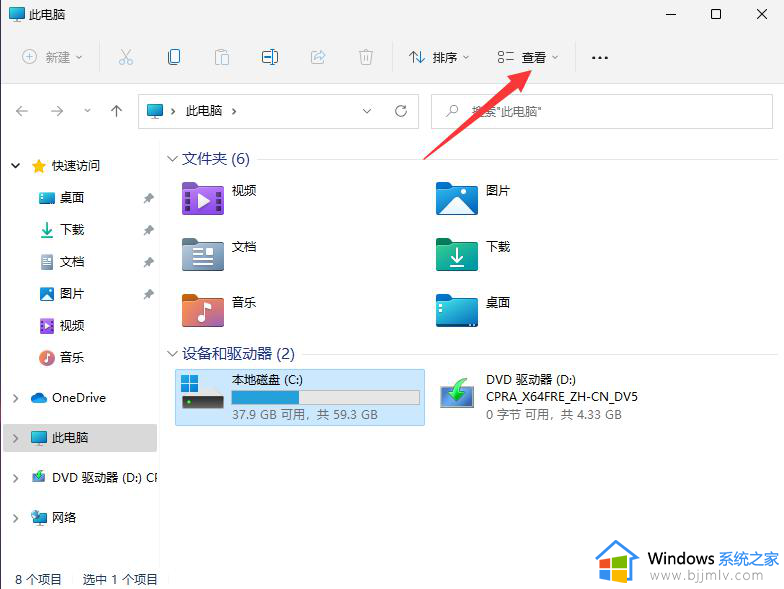Click the 此电脑 window title icon

[x=17, y=14]
